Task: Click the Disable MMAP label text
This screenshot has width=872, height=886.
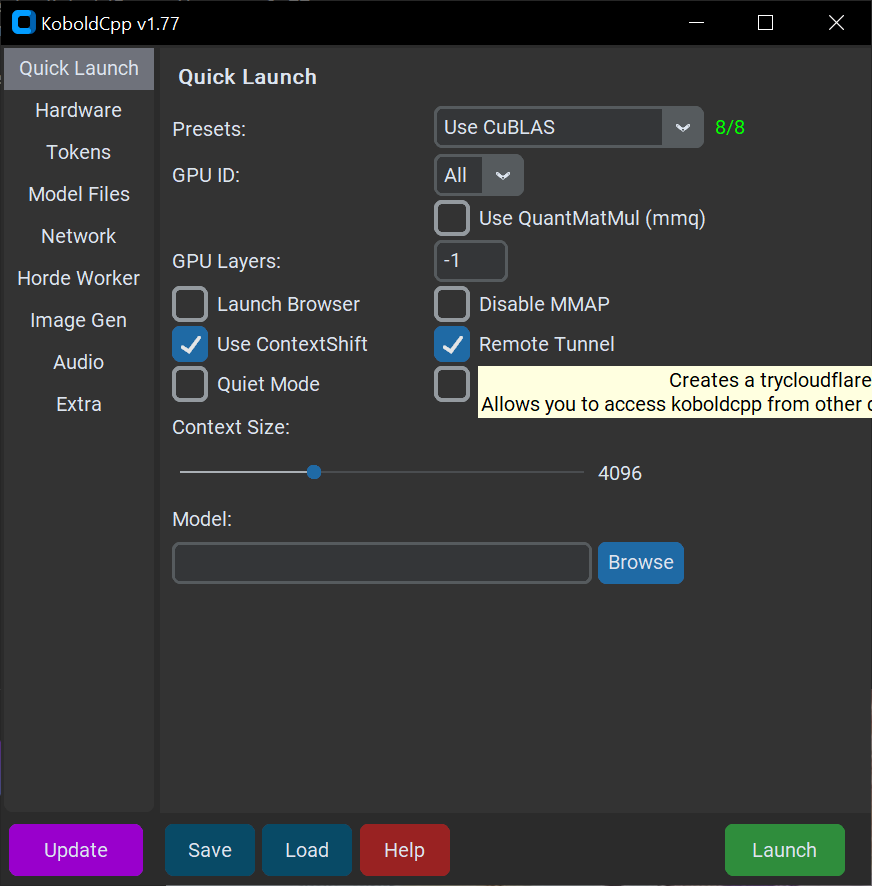Action: point(544,305)
